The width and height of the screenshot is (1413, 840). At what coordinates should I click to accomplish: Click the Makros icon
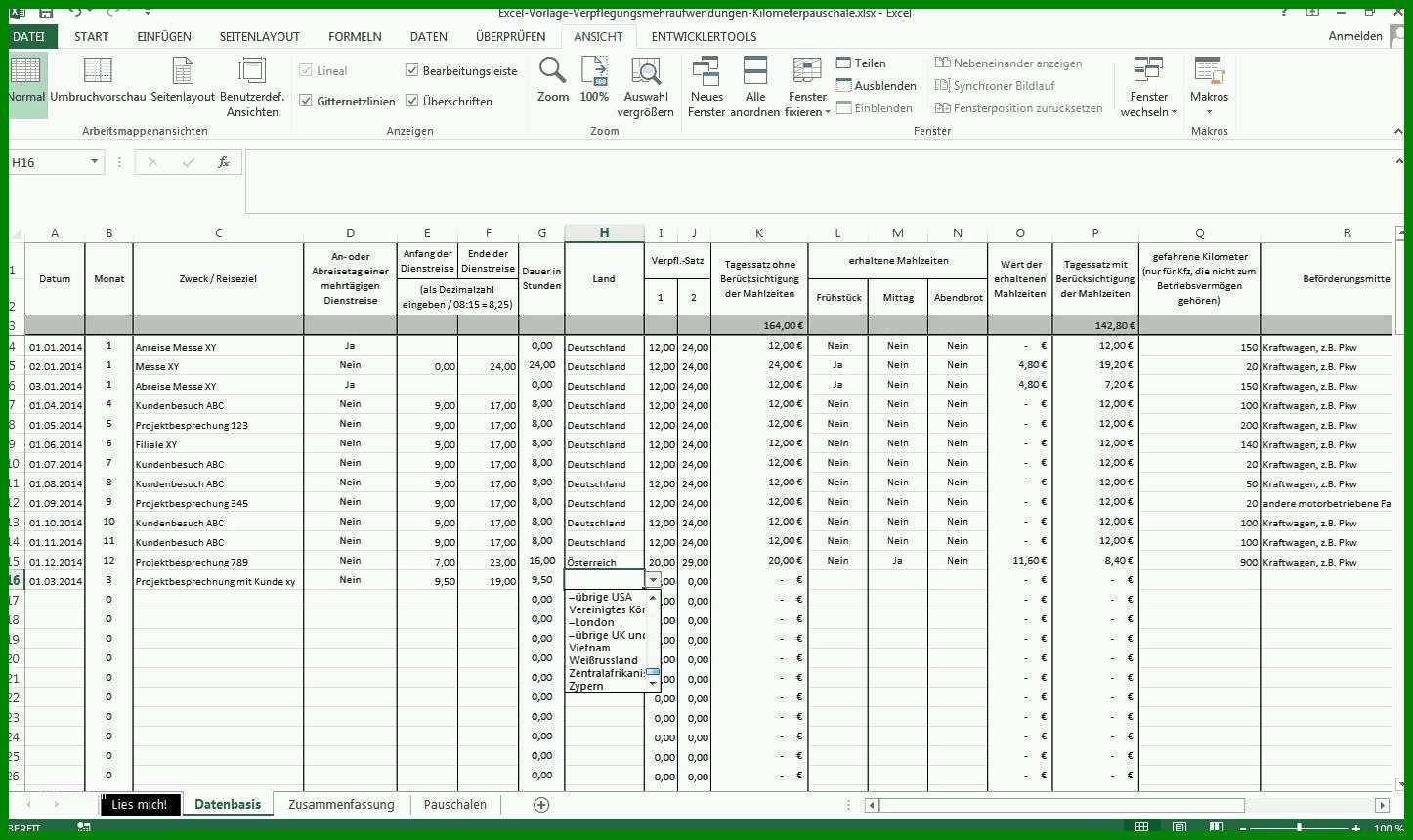(1209, 70)
